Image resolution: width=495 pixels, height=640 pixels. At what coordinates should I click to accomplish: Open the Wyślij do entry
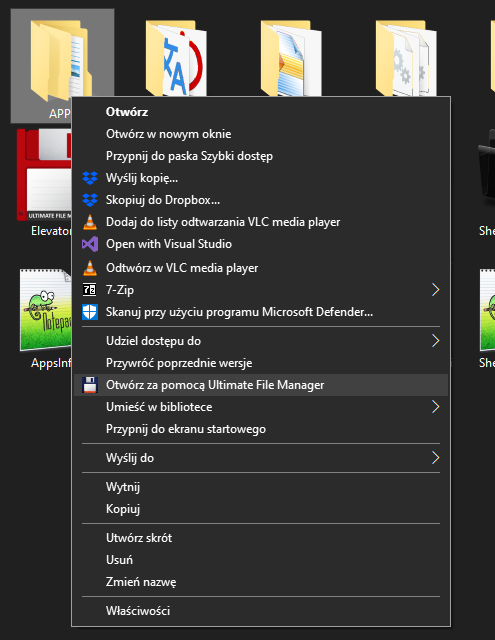point(261,458)
